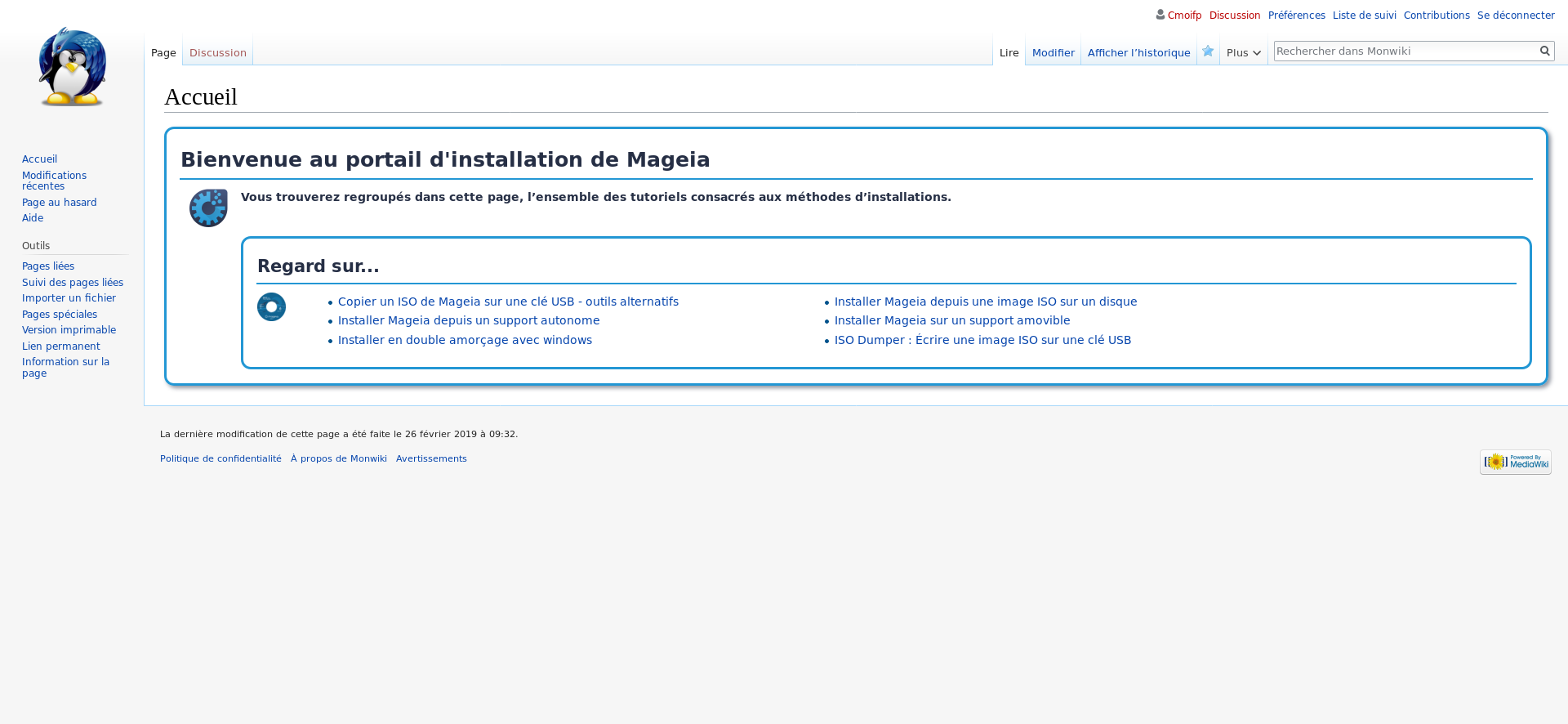Open the Aide sidebar link
Image resolution: width=1568 pixels, height=724 pixels.
click(x=33, y=218)
